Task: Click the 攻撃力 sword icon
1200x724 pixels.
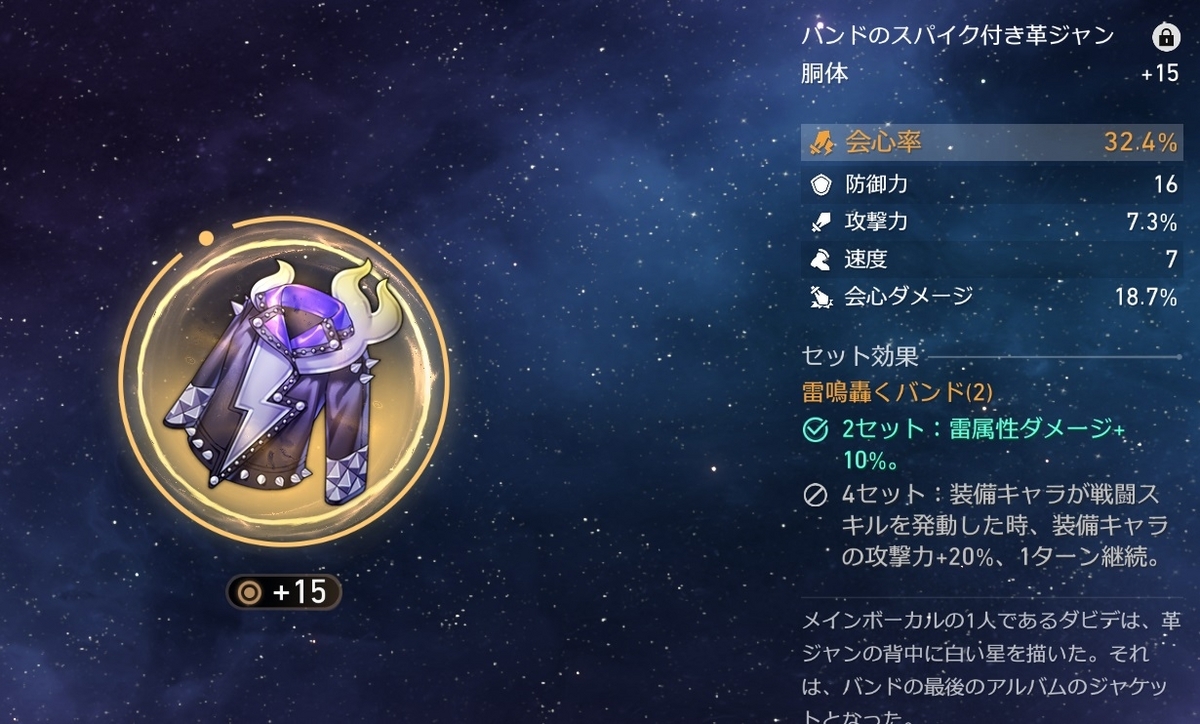Action: coord(818,222)
